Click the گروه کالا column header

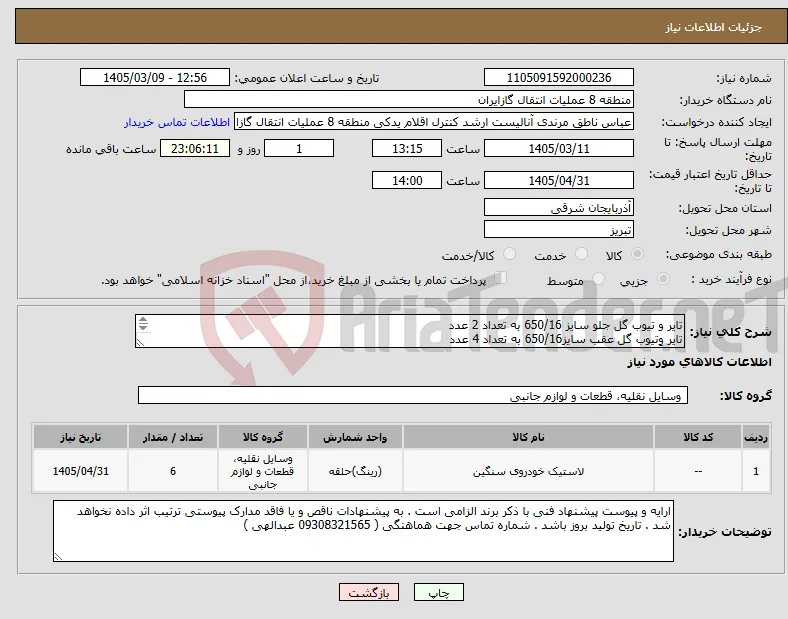263,437
